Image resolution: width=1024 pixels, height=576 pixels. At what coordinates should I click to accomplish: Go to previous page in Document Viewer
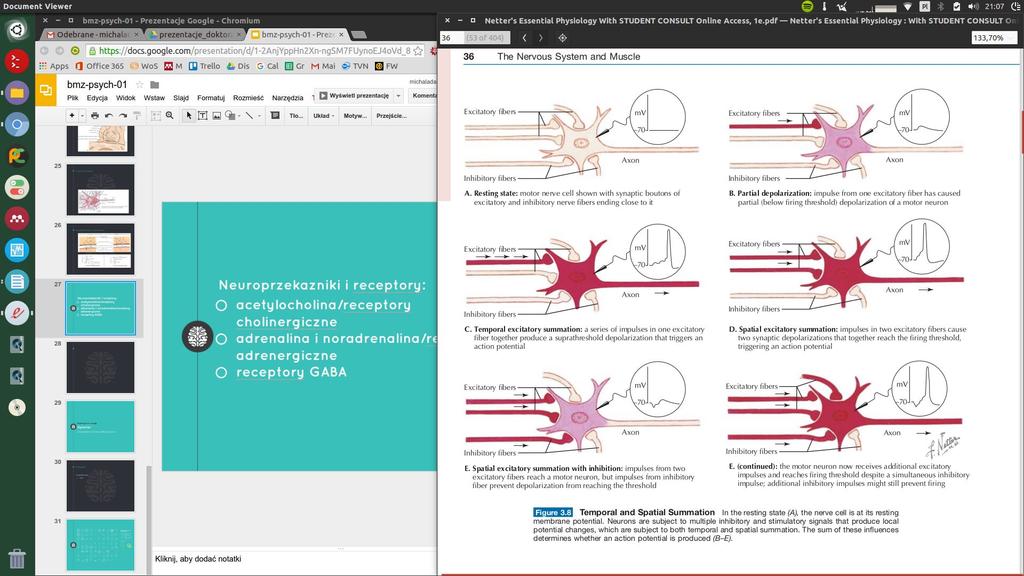coord(524,38)
